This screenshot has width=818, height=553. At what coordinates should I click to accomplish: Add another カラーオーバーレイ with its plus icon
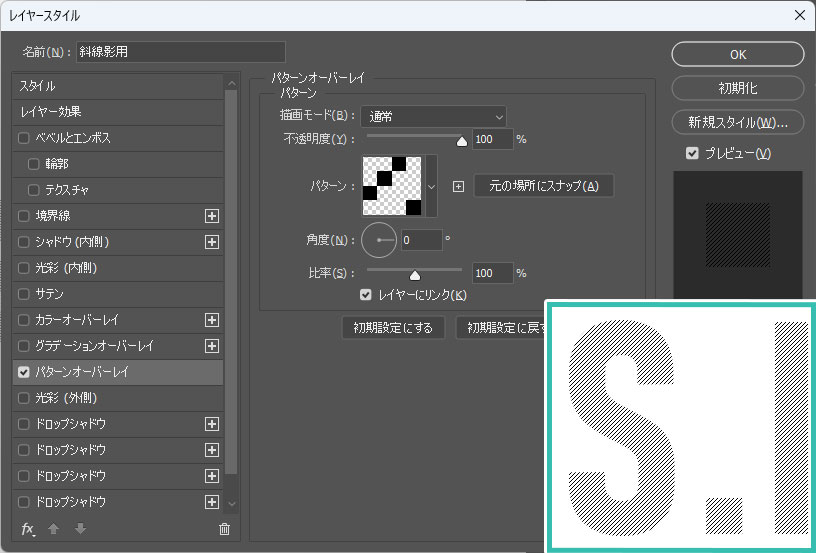[x=212, y=320]
